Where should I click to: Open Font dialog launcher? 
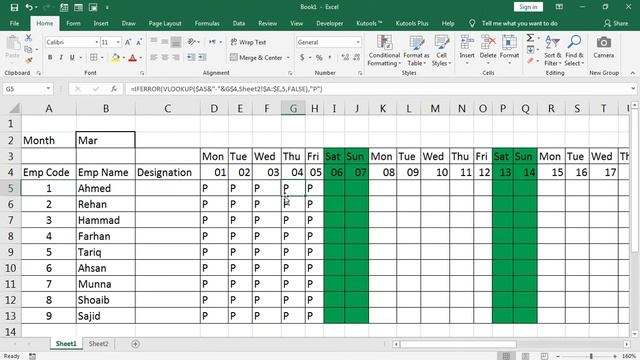pyautogui.click(x=142, y=73)
